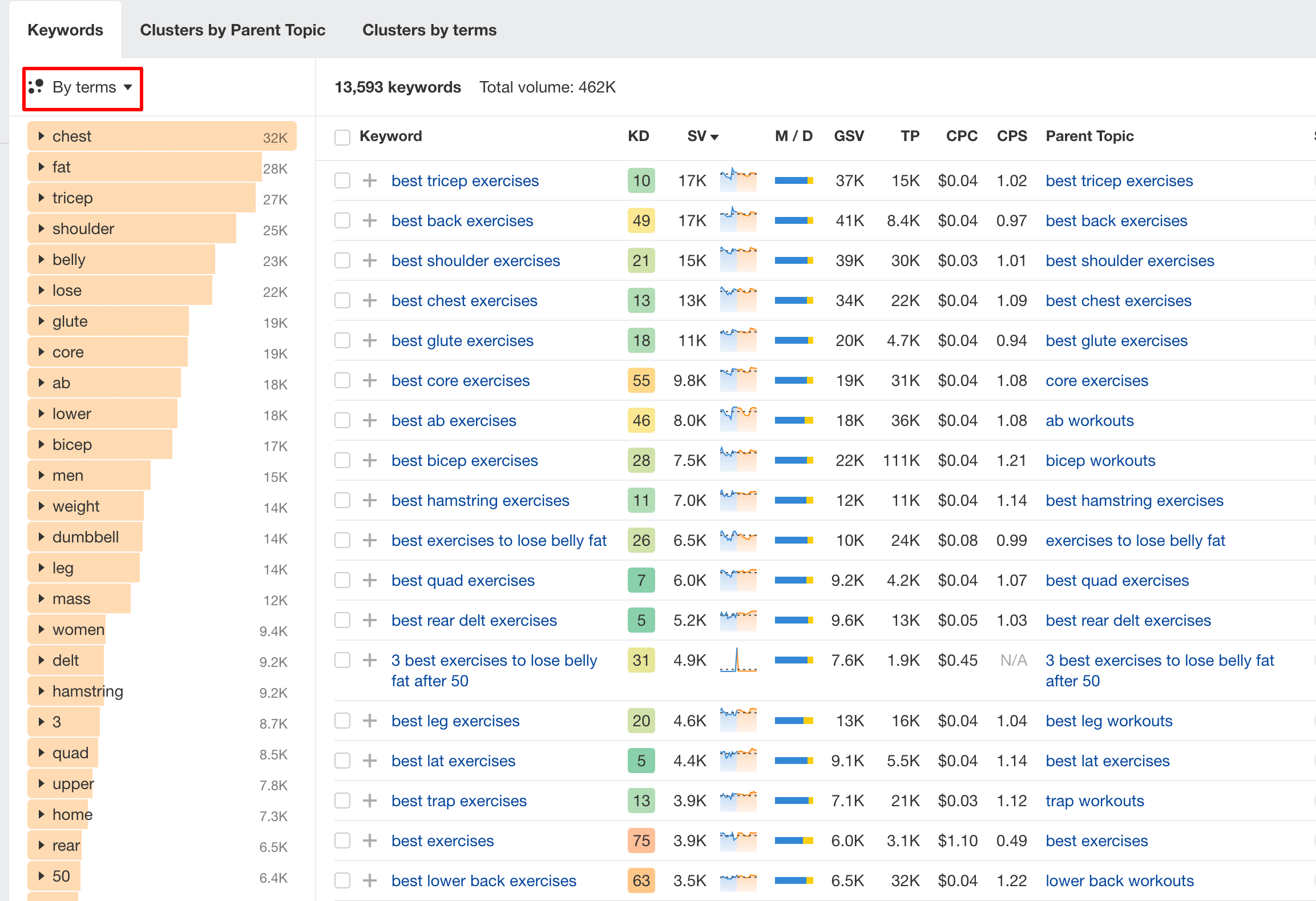Screen dimensions: 1316x901
Task: Add best bicep exercises with plus icon
Action: [x=370, y=461]
